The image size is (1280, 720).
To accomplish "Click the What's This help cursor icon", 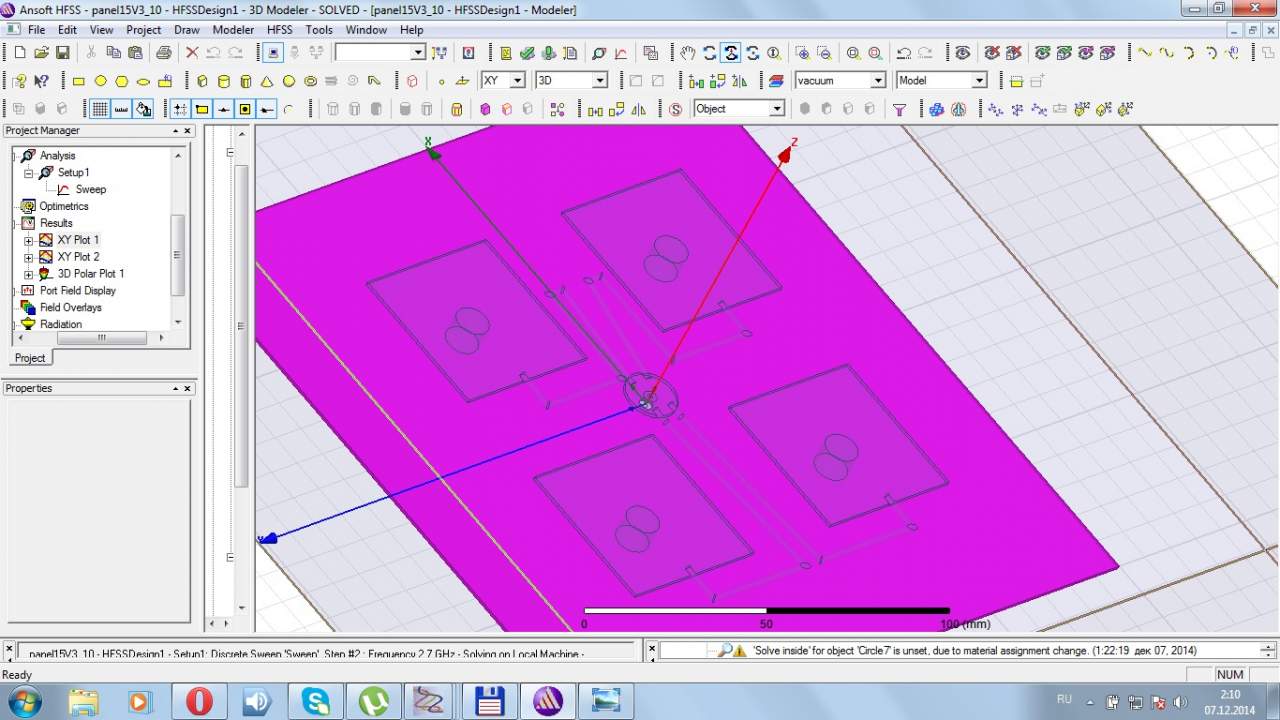I will point(41,81).
